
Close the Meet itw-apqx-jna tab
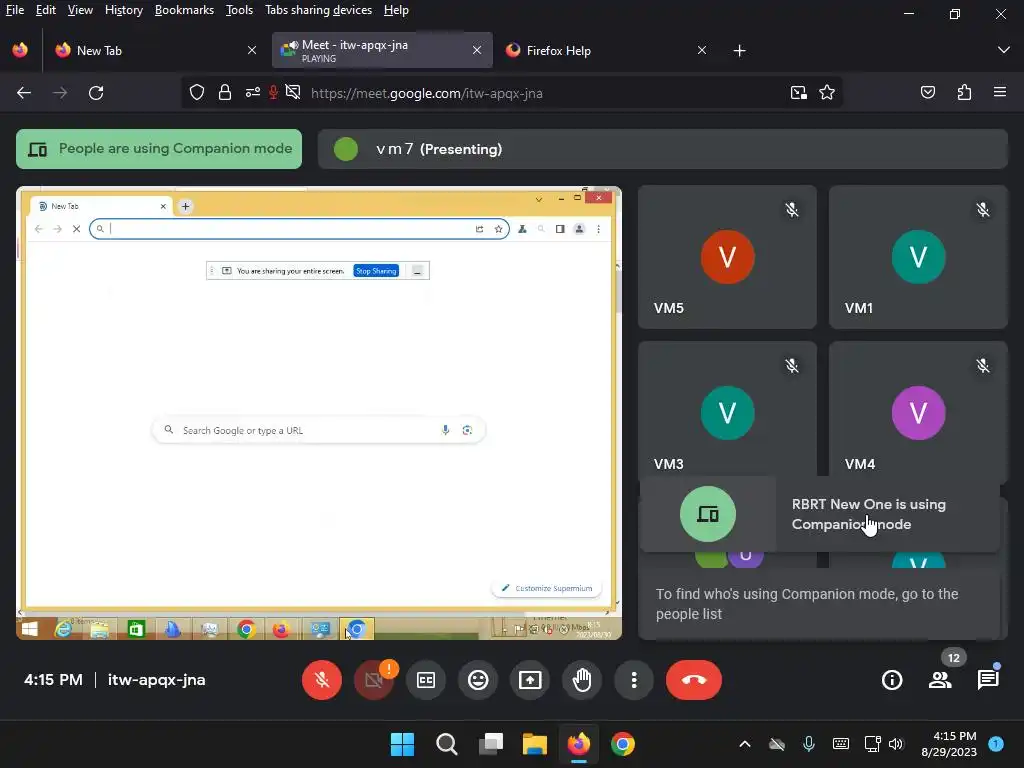coord(477,50)
